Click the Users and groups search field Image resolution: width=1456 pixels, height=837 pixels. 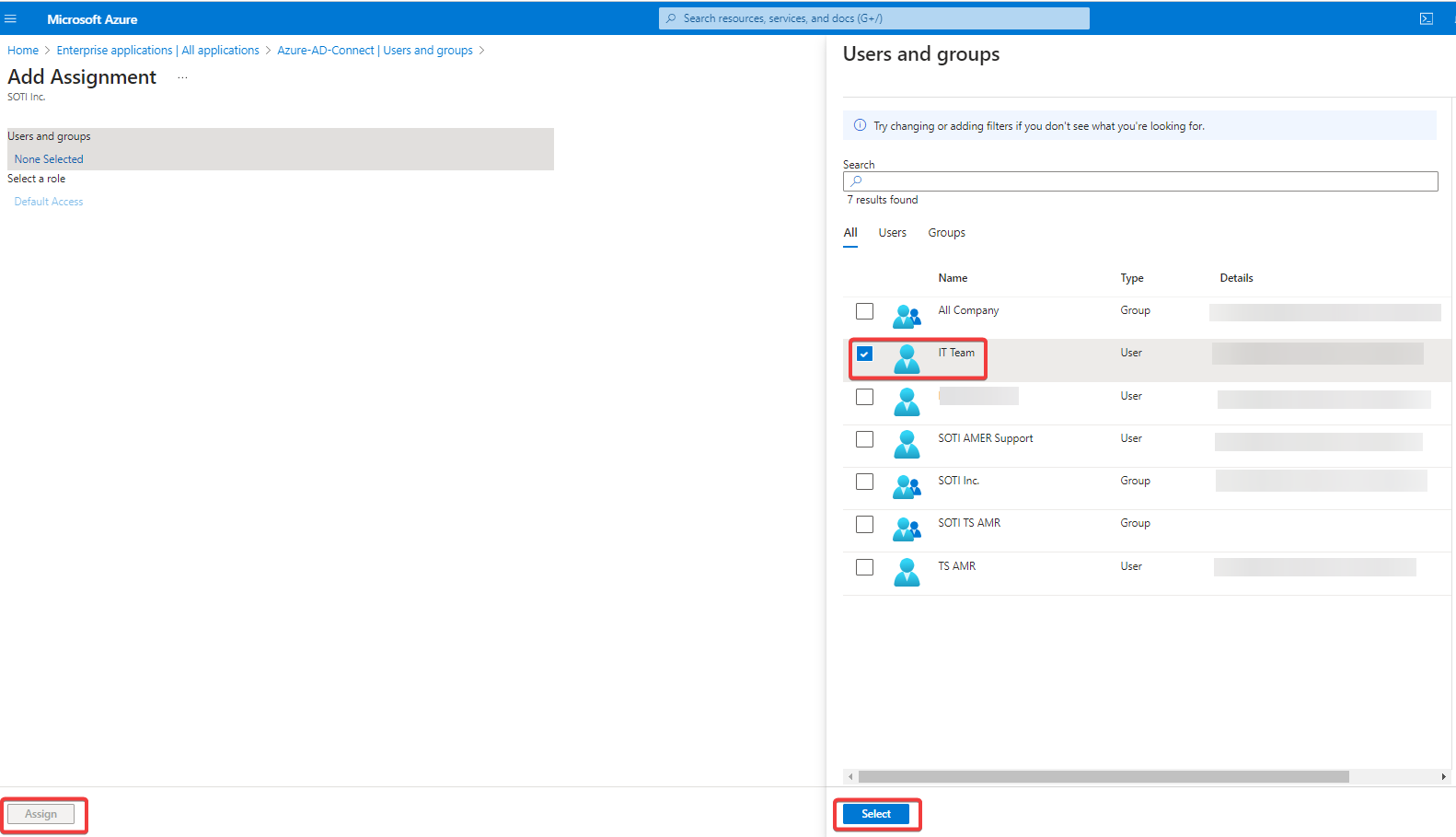(1140, 181)
